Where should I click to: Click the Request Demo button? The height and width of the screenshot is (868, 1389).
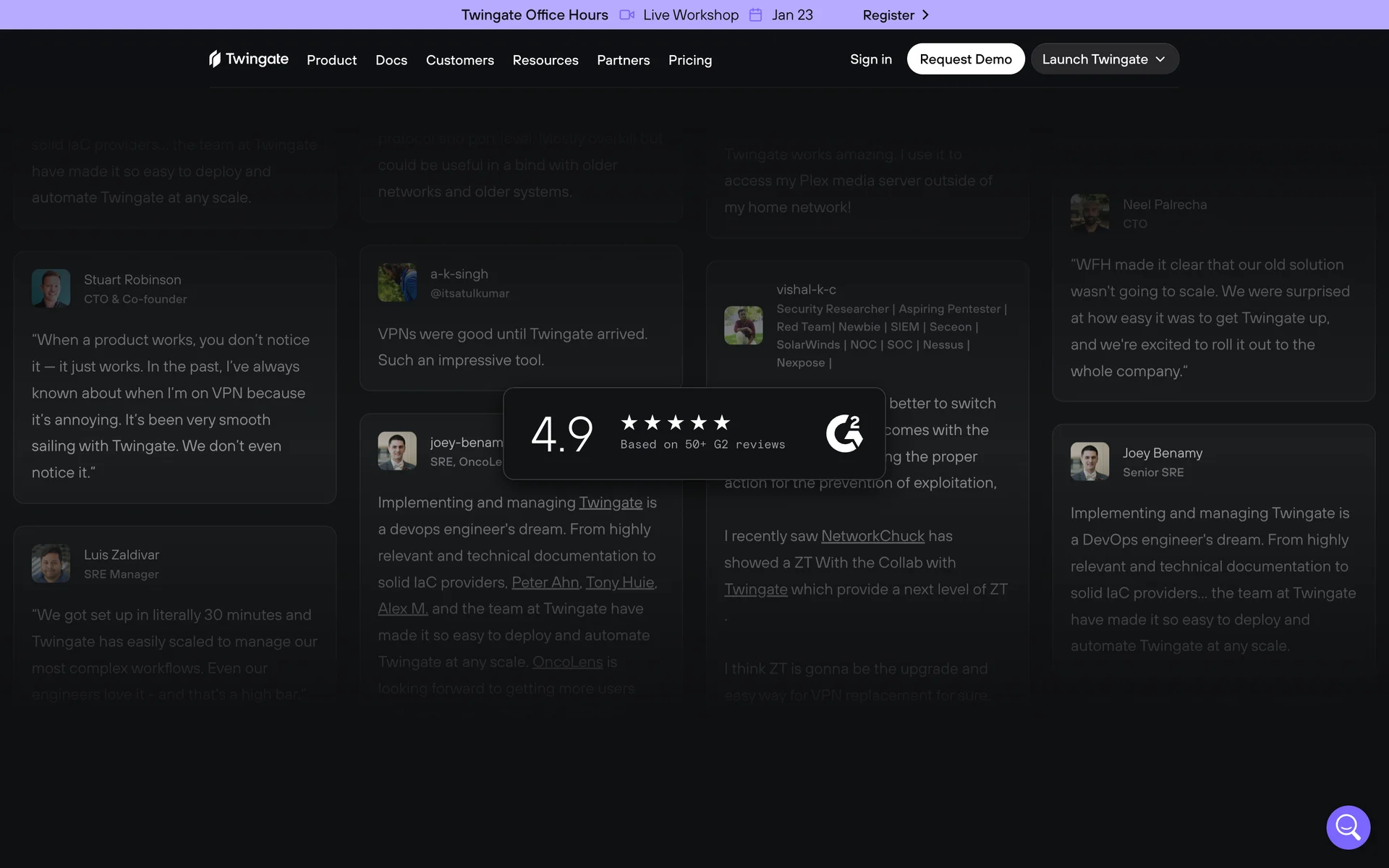[x=965, y=59]
